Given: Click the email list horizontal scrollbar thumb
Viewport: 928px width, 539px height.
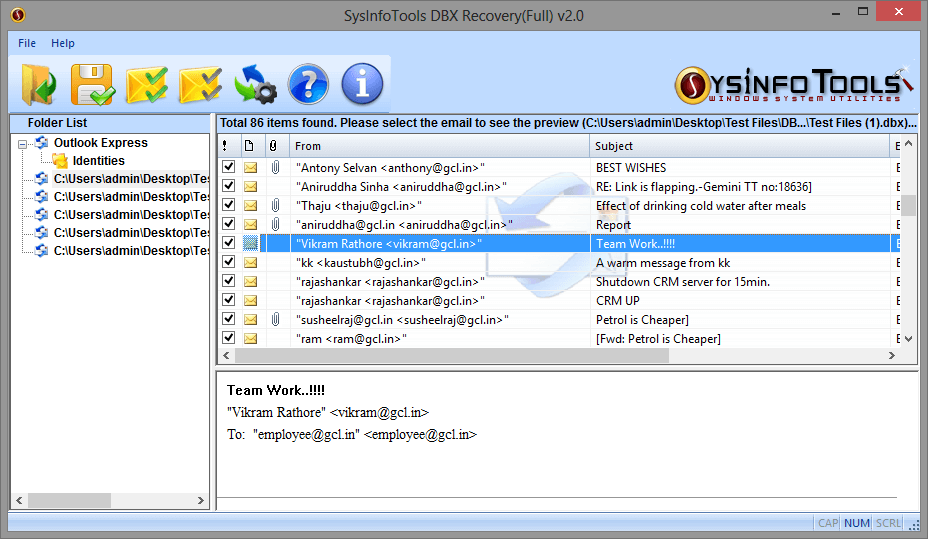Looking at the screenshot, I should [x=452, y=356].
